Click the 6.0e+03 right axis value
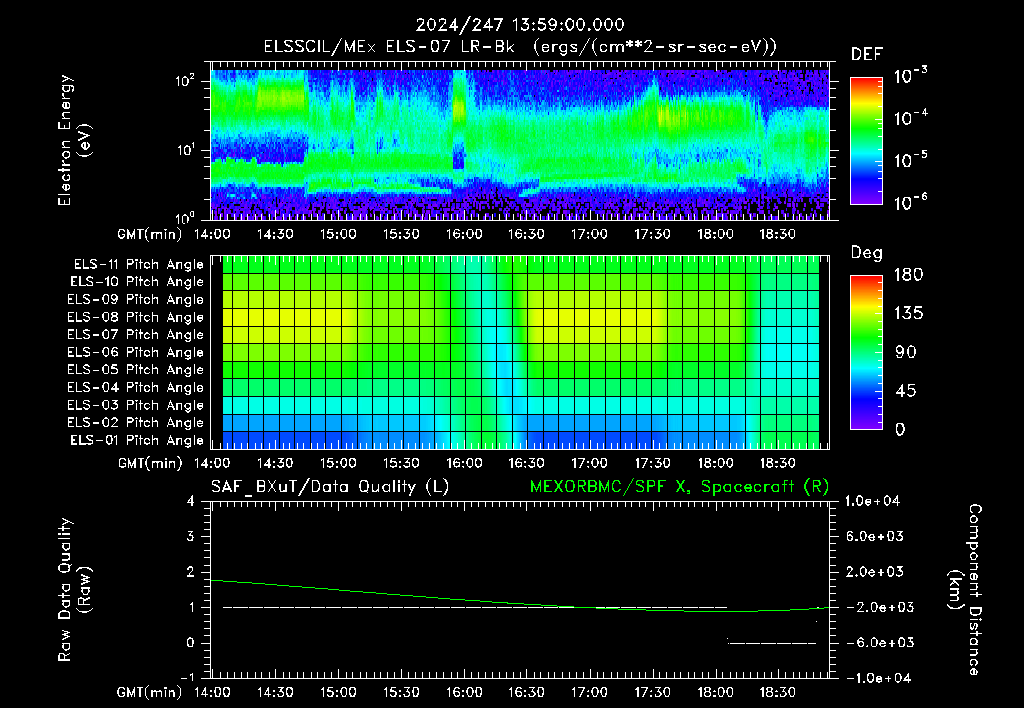1024x708 pixels. coord(875,537)
